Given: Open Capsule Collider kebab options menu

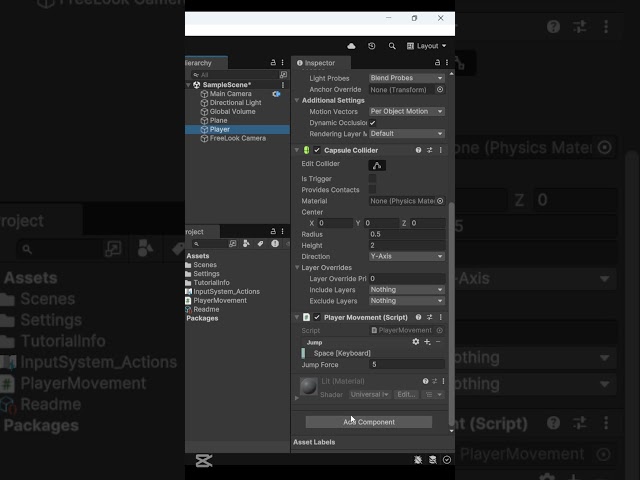Looking at the screenshot, I should pos(440,150).
